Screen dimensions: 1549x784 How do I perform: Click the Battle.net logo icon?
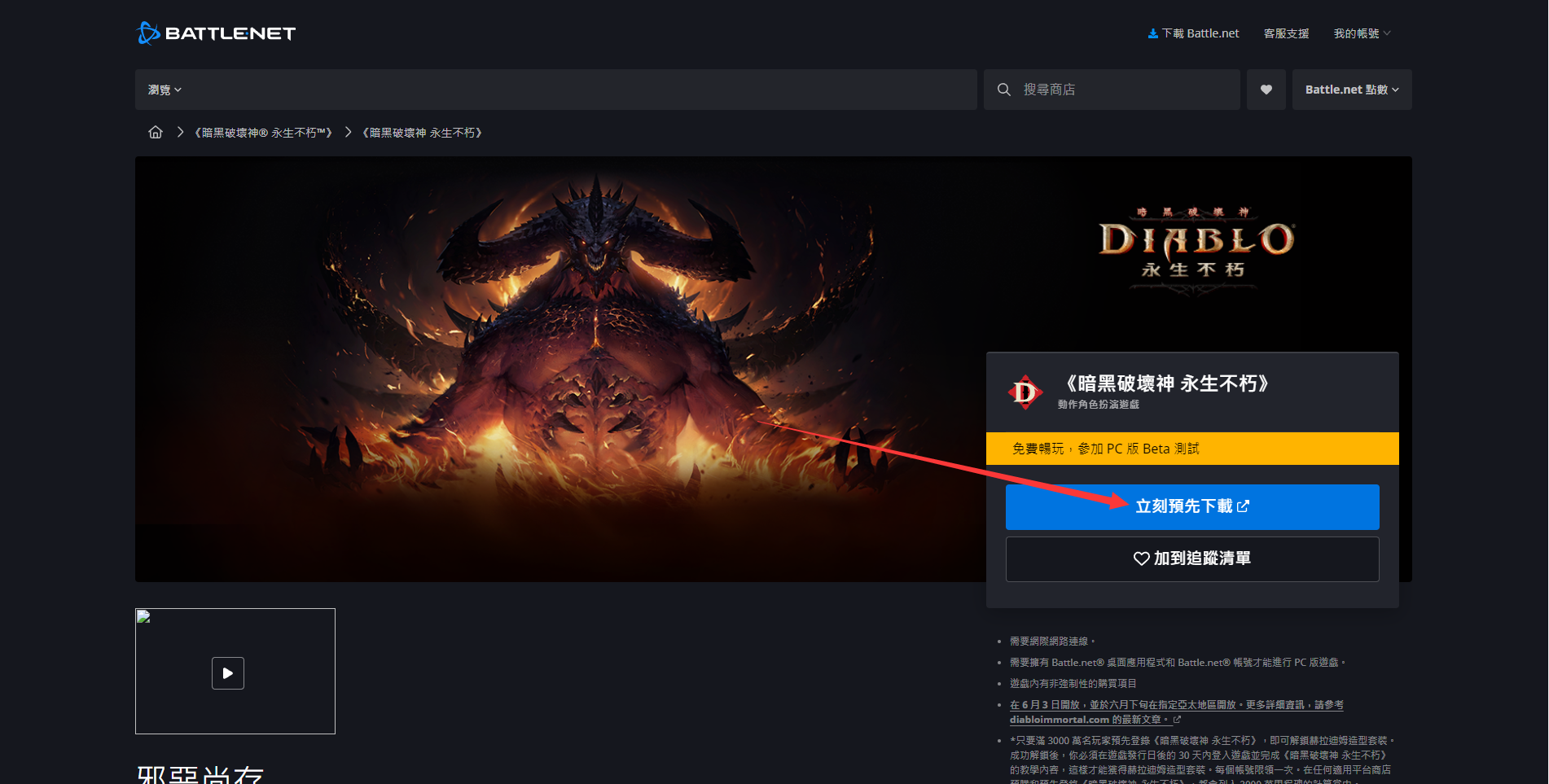146,33
